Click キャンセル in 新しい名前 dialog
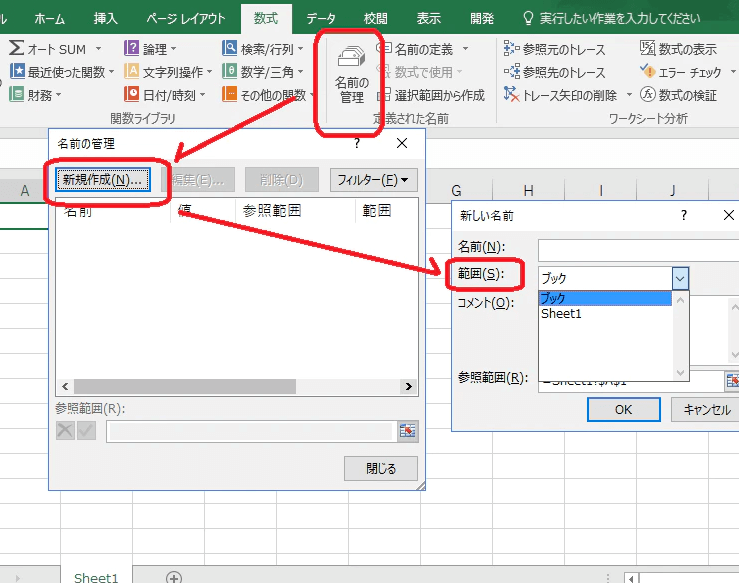 pyautogui.click(x=706, y=410)
